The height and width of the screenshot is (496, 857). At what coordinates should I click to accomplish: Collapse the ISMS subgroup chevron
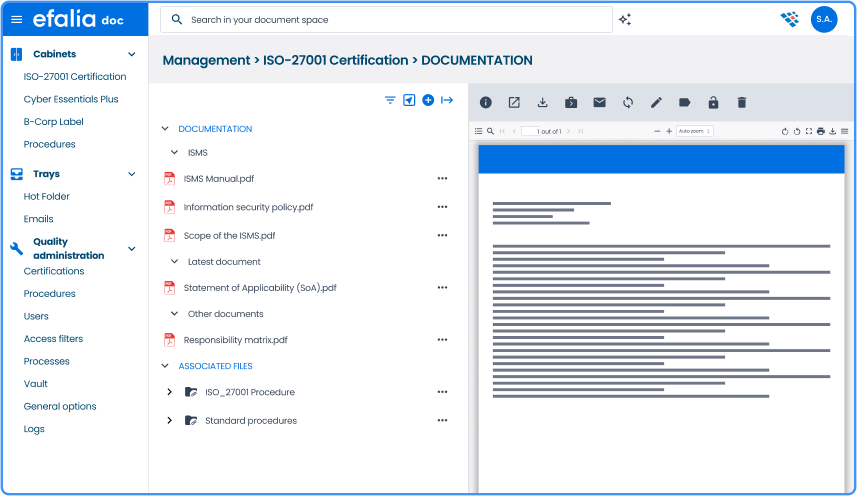(174, 152)
